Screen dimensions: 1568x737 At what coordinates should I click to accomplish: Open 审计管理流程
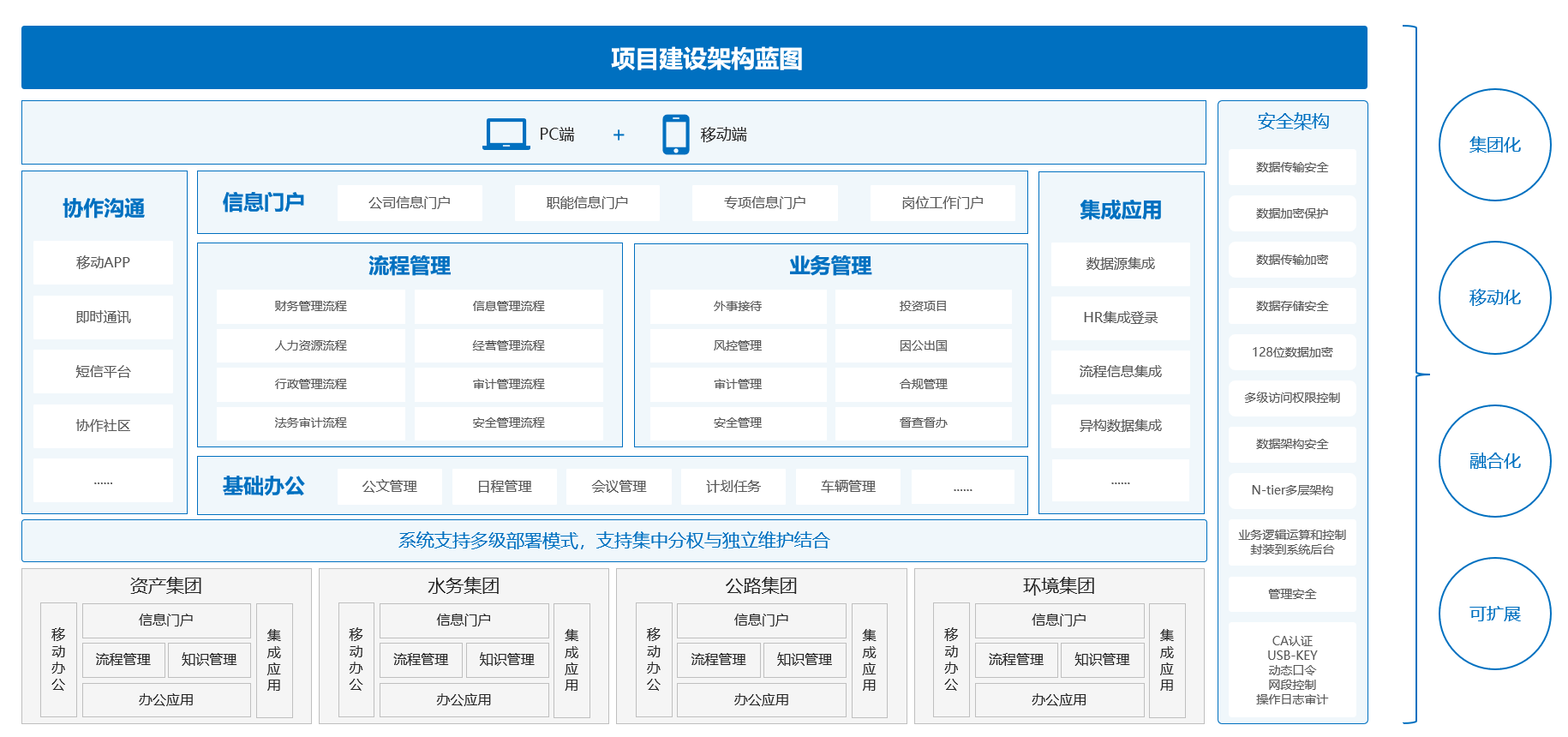click(x=509, y=384)
